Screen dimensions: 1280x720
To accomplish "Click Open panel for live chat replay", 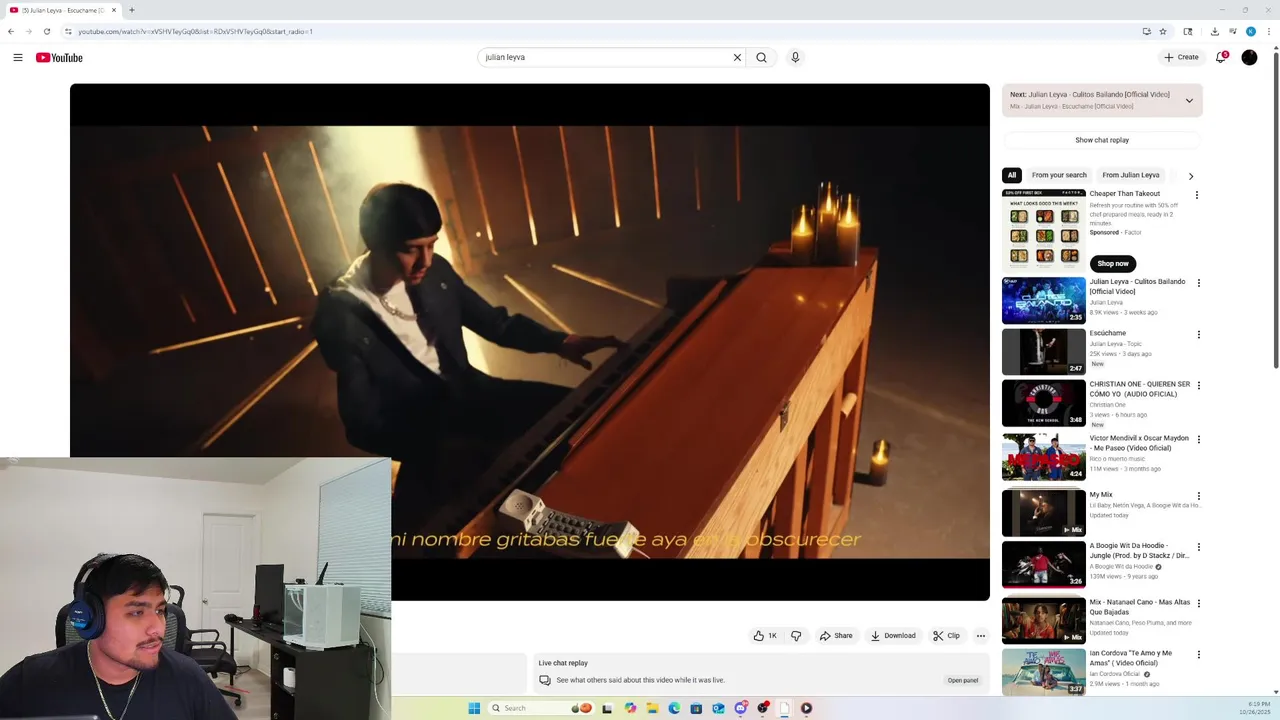I will click(x=963, y=680).
